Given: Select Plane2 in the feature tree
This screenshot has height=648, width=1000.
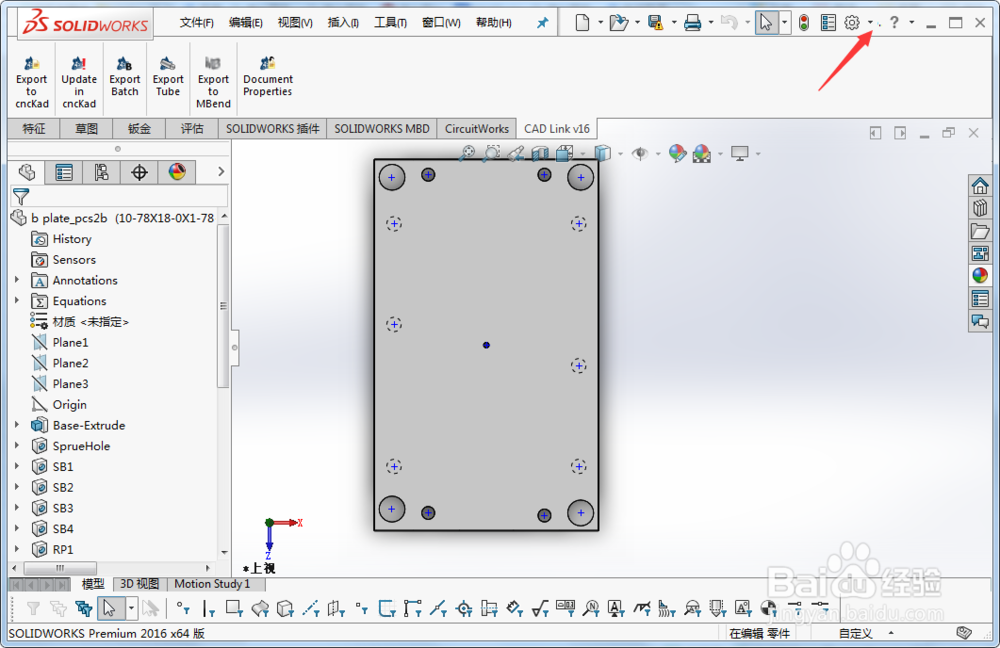Looking at the screenshot, I should pyautogui.click(x=70, y=363).
